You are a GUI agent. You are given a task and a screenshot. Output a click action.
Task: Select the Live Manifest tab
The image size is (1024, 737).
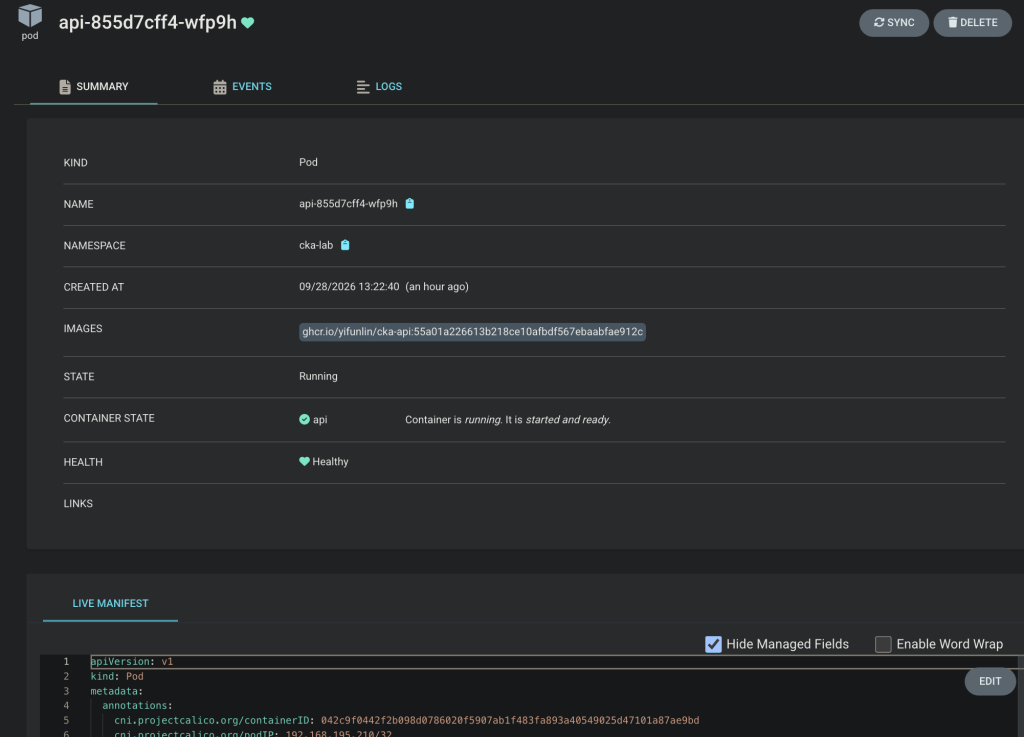click(110, 603)
